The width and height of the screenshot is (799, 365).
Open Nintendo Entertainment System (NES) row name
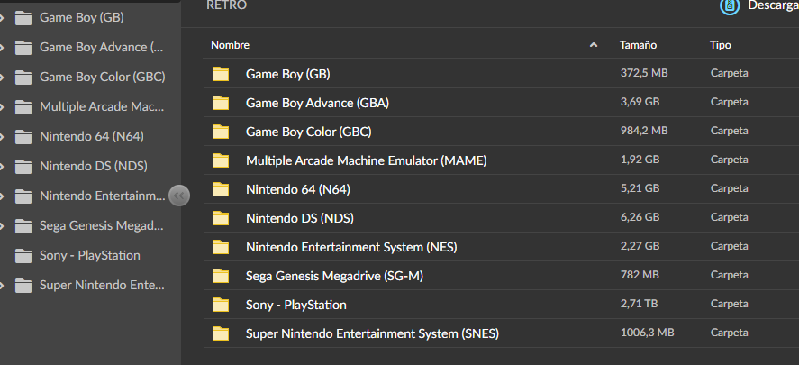point(352,247)
